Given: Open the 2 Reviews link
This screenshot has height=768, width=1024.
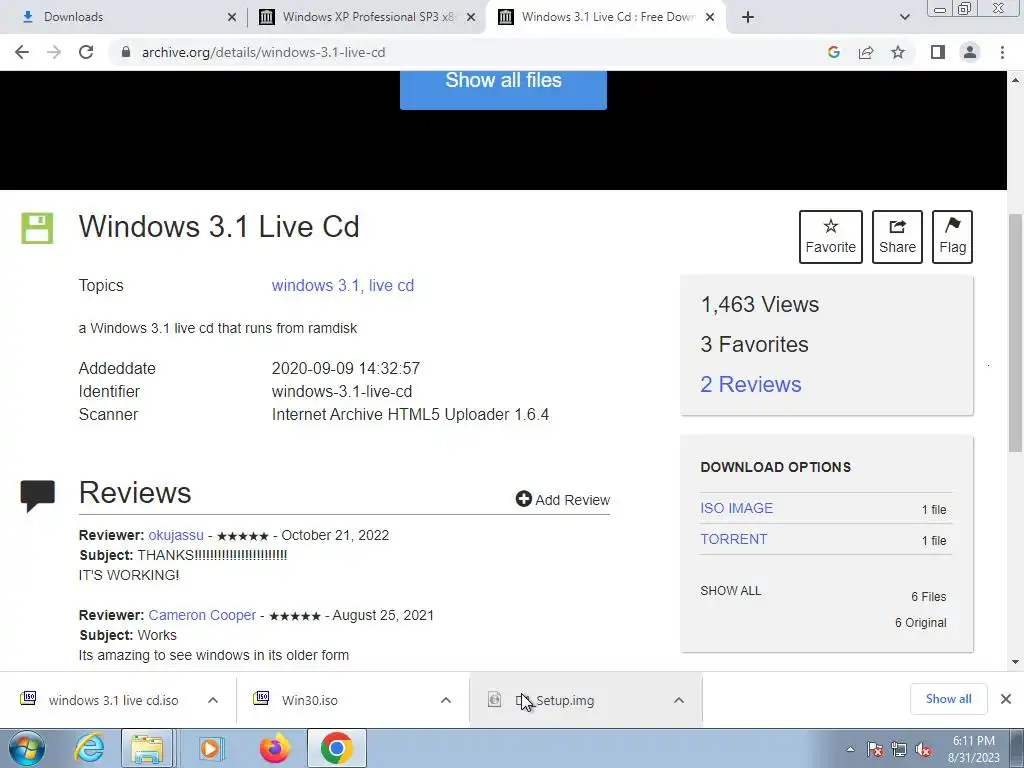Looking at the screenshot, I should click(x=750, y=384).
